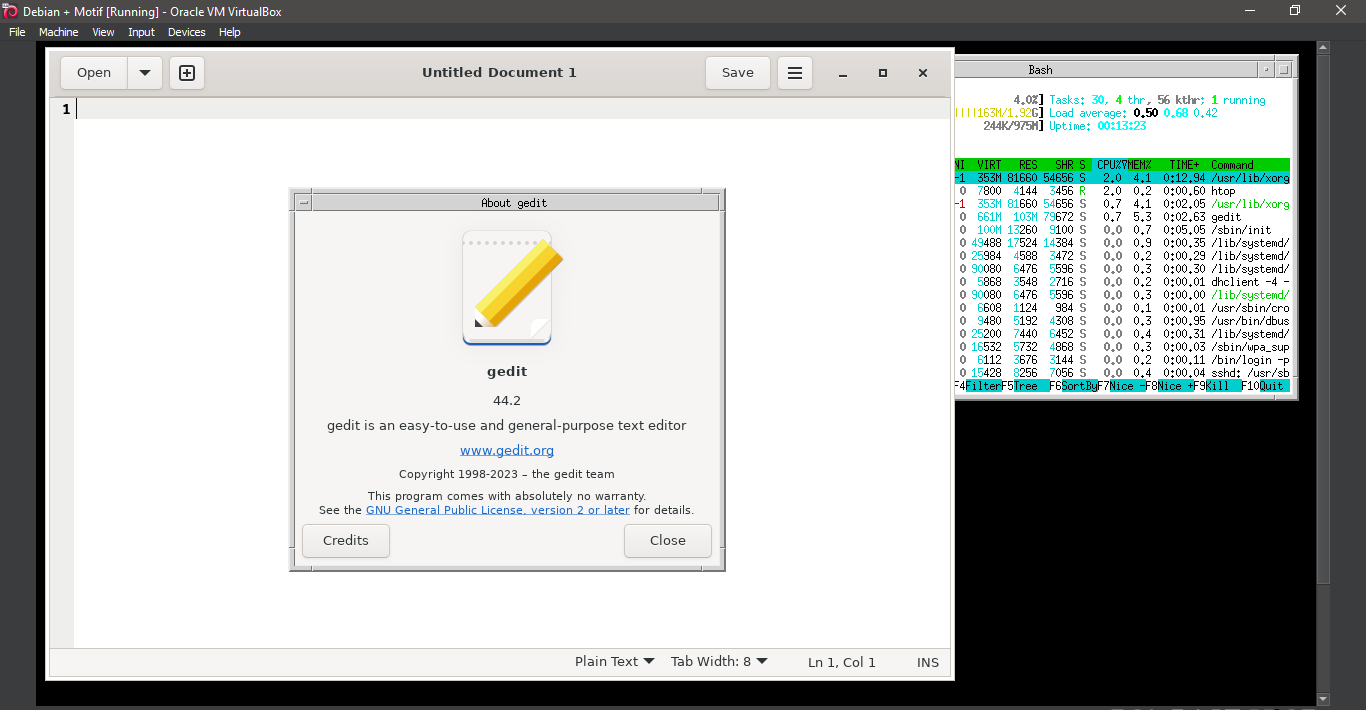Open gedit's hamburger menu

[795, 72]
